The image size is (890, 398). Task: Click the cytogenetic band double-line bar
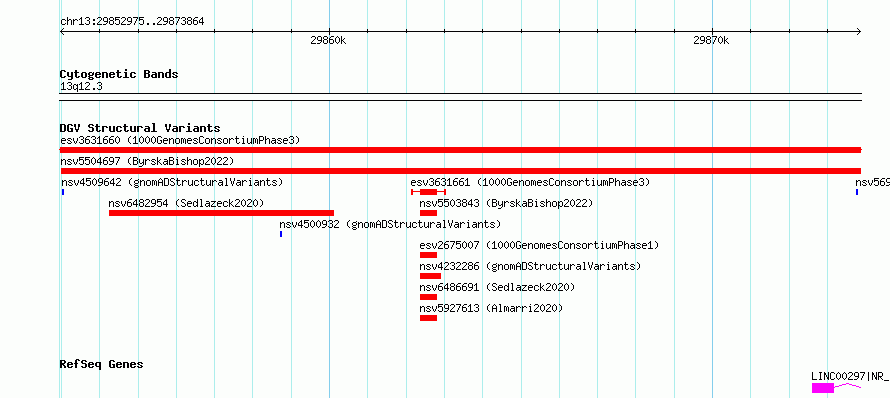pos(460,97)
